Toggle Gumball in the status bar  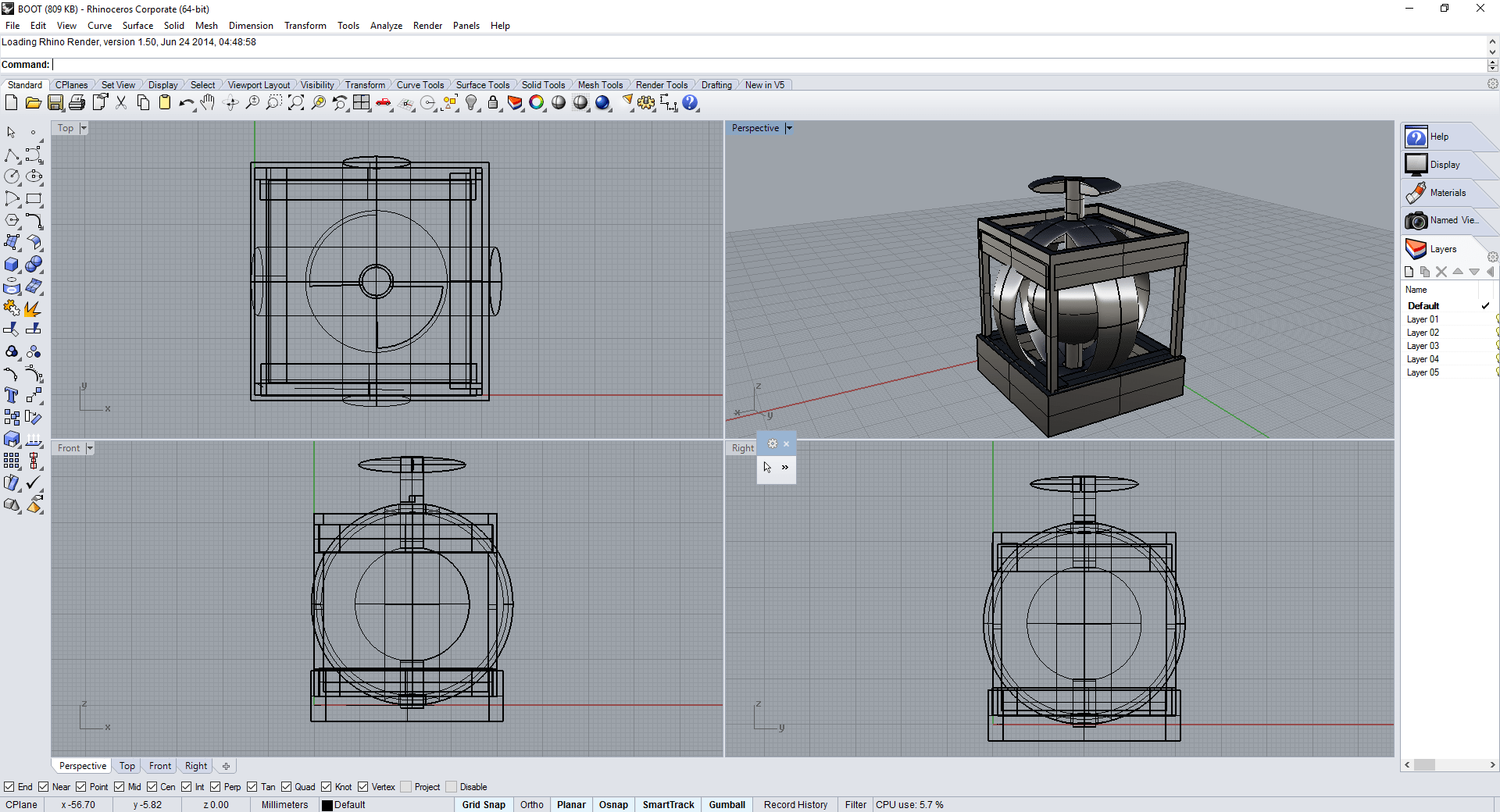click(x=727, y=805)
